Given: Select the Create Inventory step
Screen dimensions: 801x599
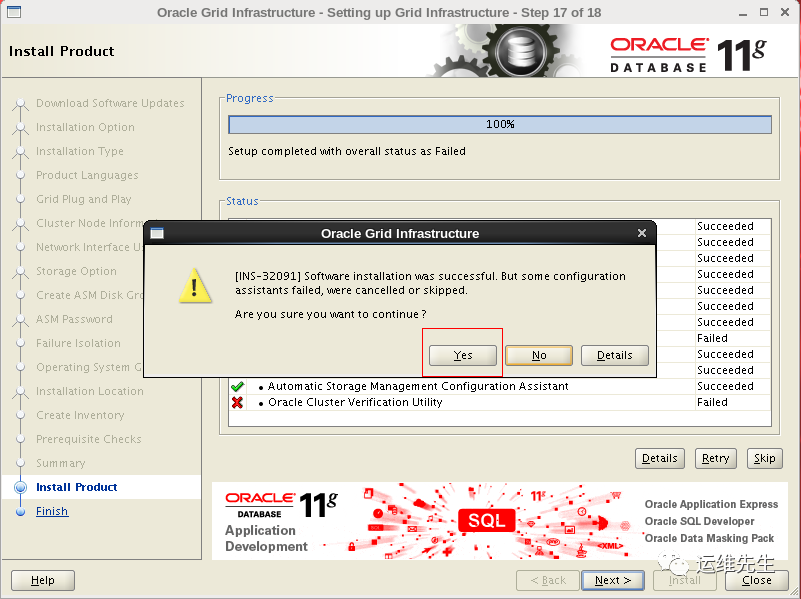Looking at the screenshot, I should [80, 415].
